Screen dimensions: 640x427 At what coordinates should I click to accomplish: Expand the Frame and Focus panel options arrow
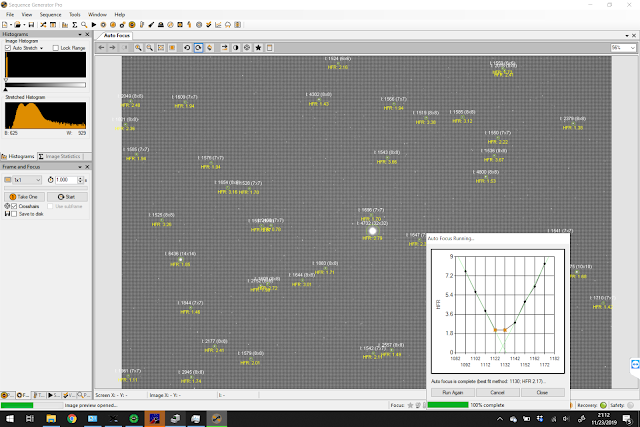tap(80, 167)
